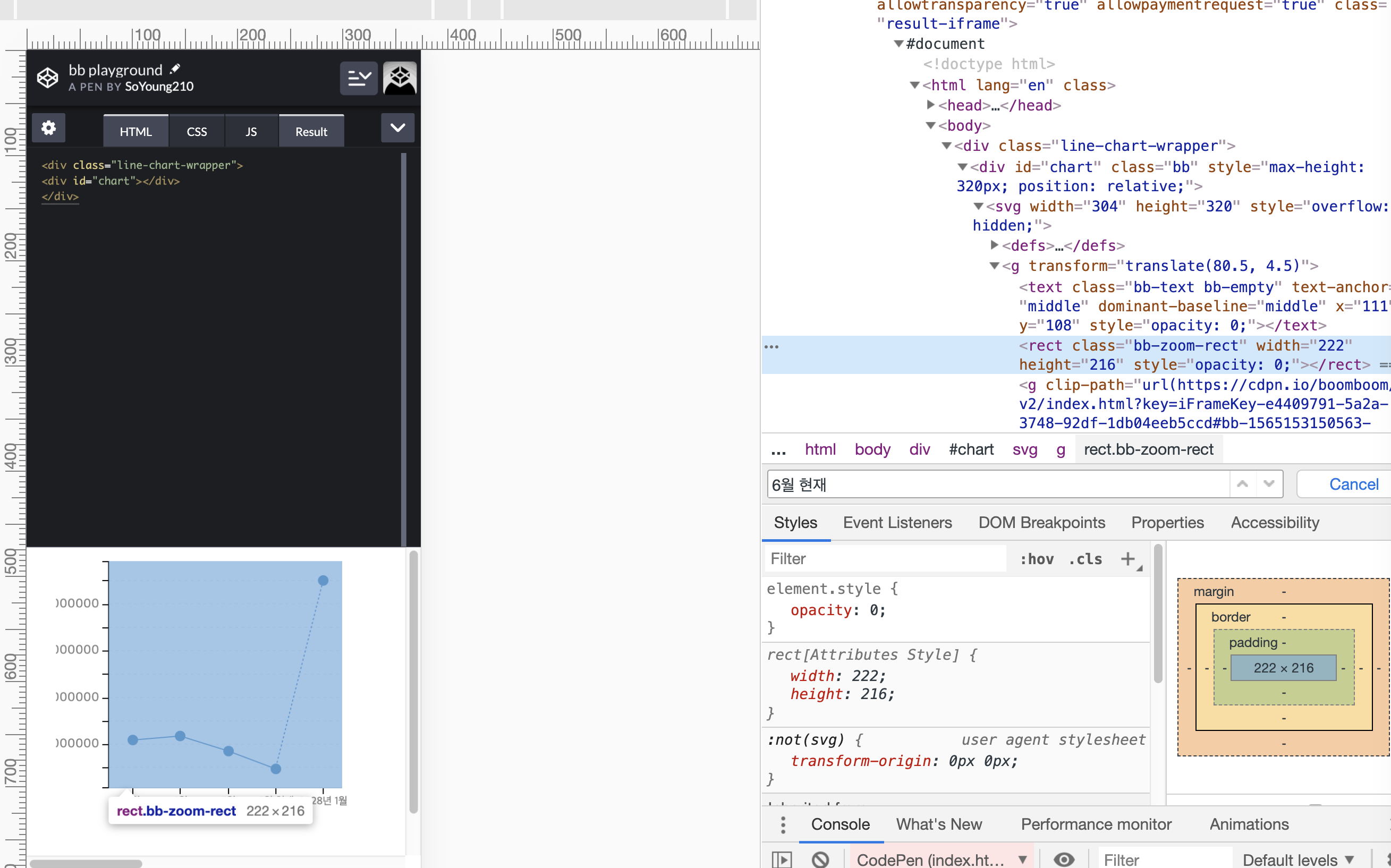Open the pen settings gear icon

coord(49,127)
